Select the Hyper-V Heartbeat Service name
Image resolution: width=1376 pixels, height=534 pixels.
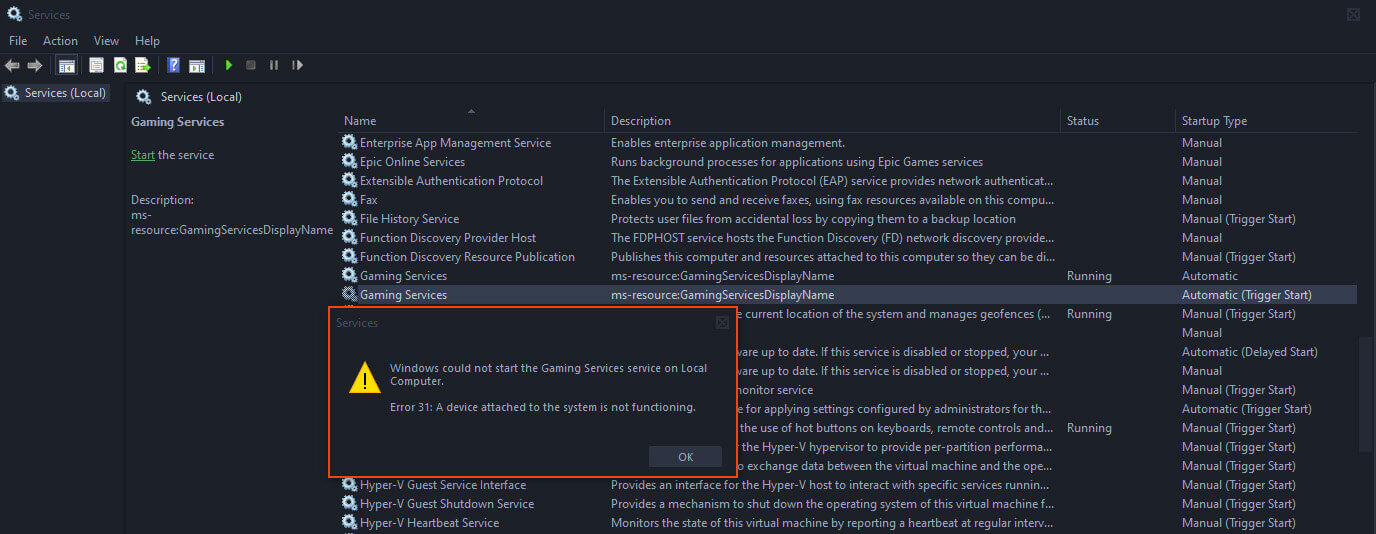(x=429, y=523)
